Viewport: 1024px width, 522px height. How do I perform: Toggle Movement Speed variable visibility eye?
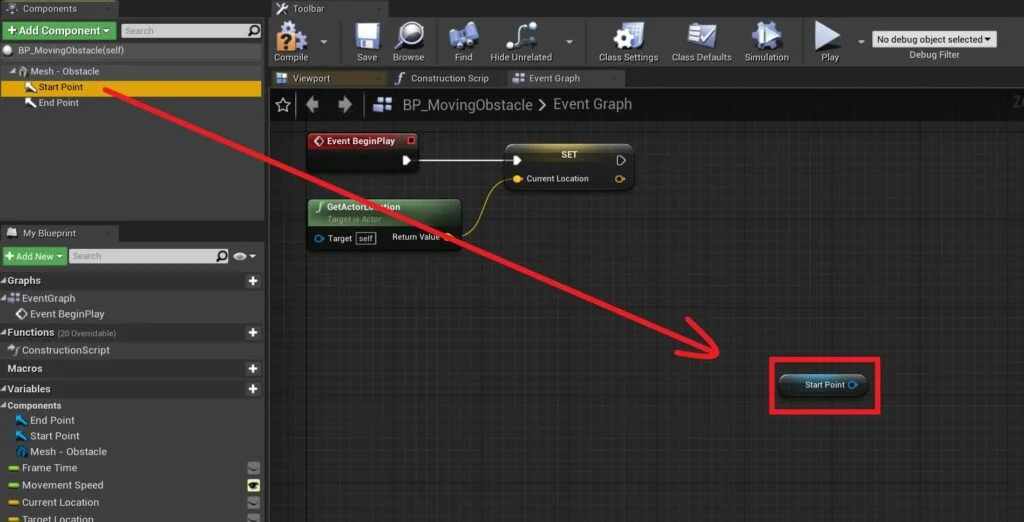coord(254,485)
